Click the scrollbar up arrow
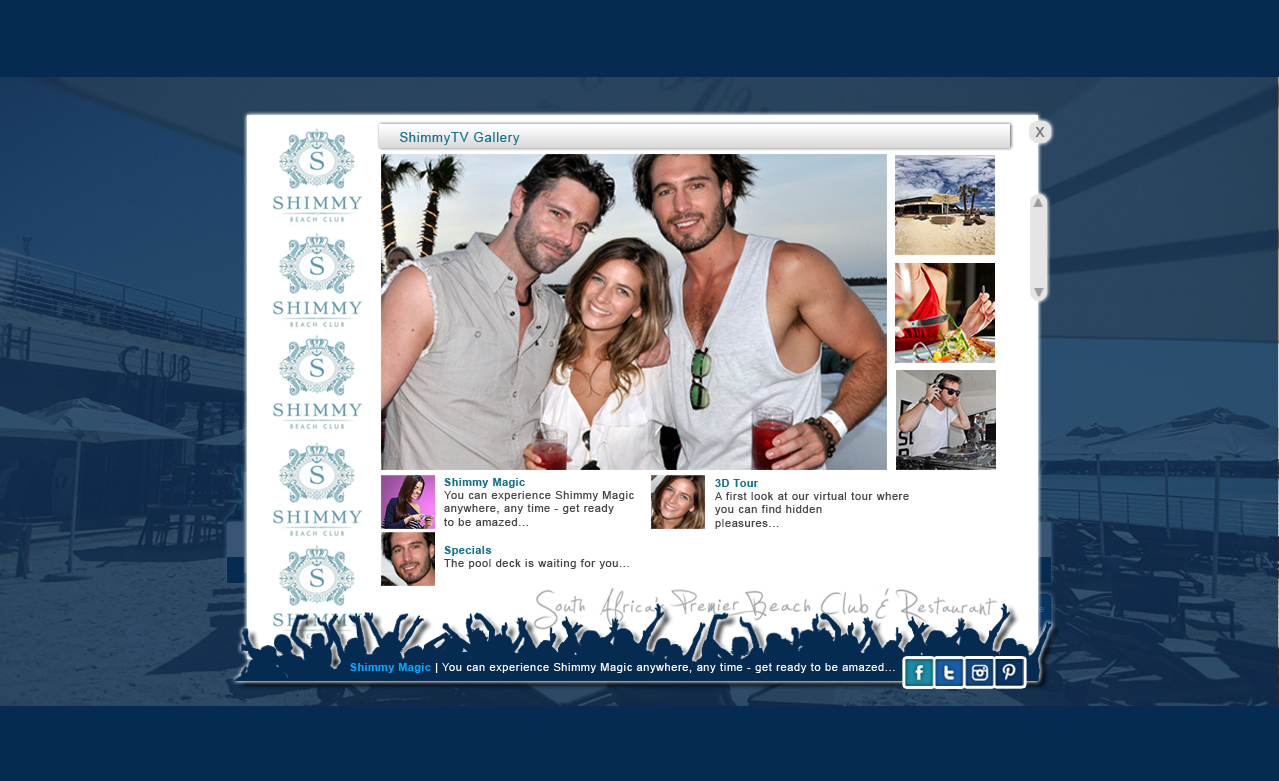Viewport: 1279px width, 781px height. 1038,203
